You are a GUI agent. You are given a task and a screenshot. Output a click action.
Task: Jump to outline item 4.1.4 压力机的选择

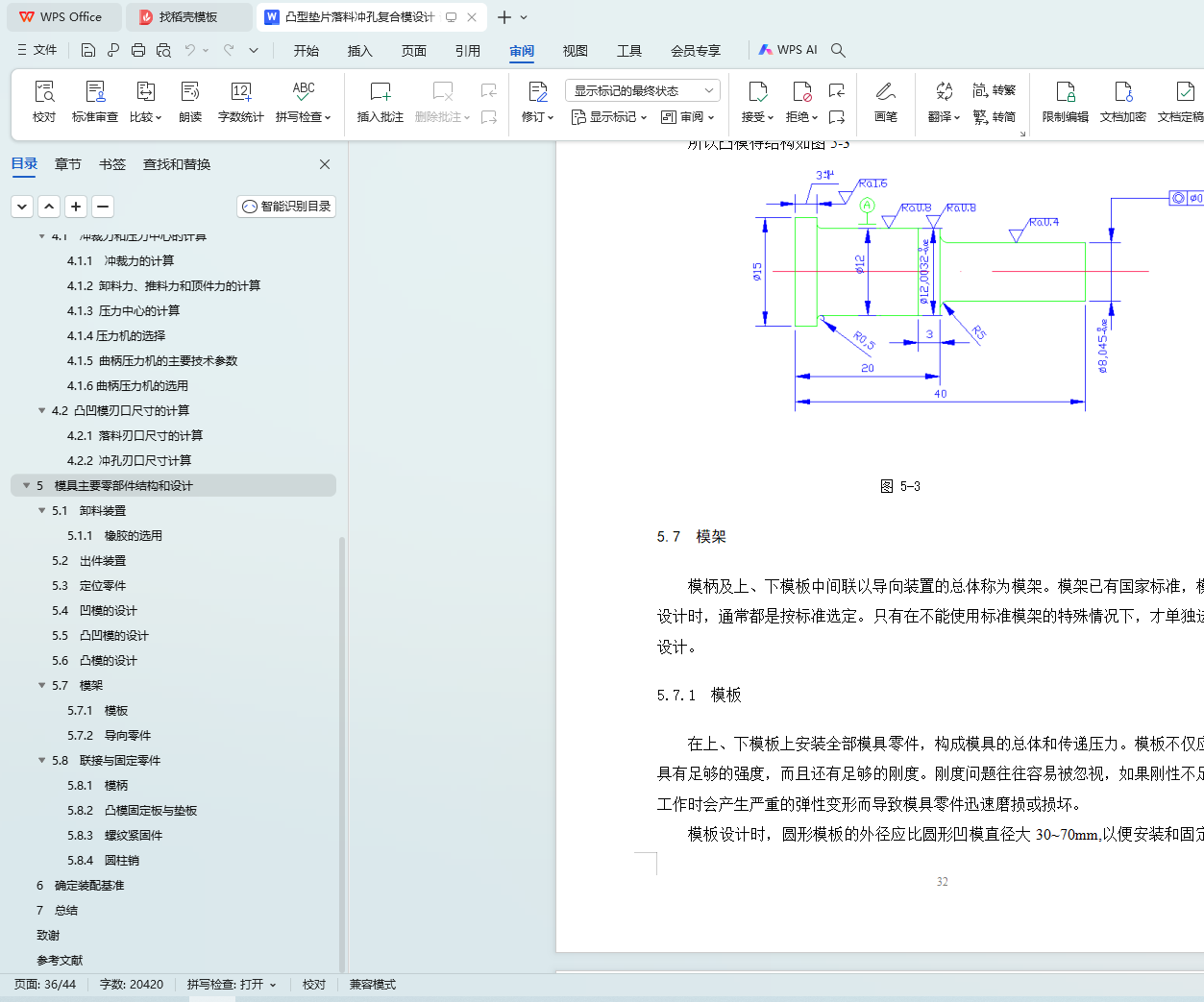pos(116,336)
